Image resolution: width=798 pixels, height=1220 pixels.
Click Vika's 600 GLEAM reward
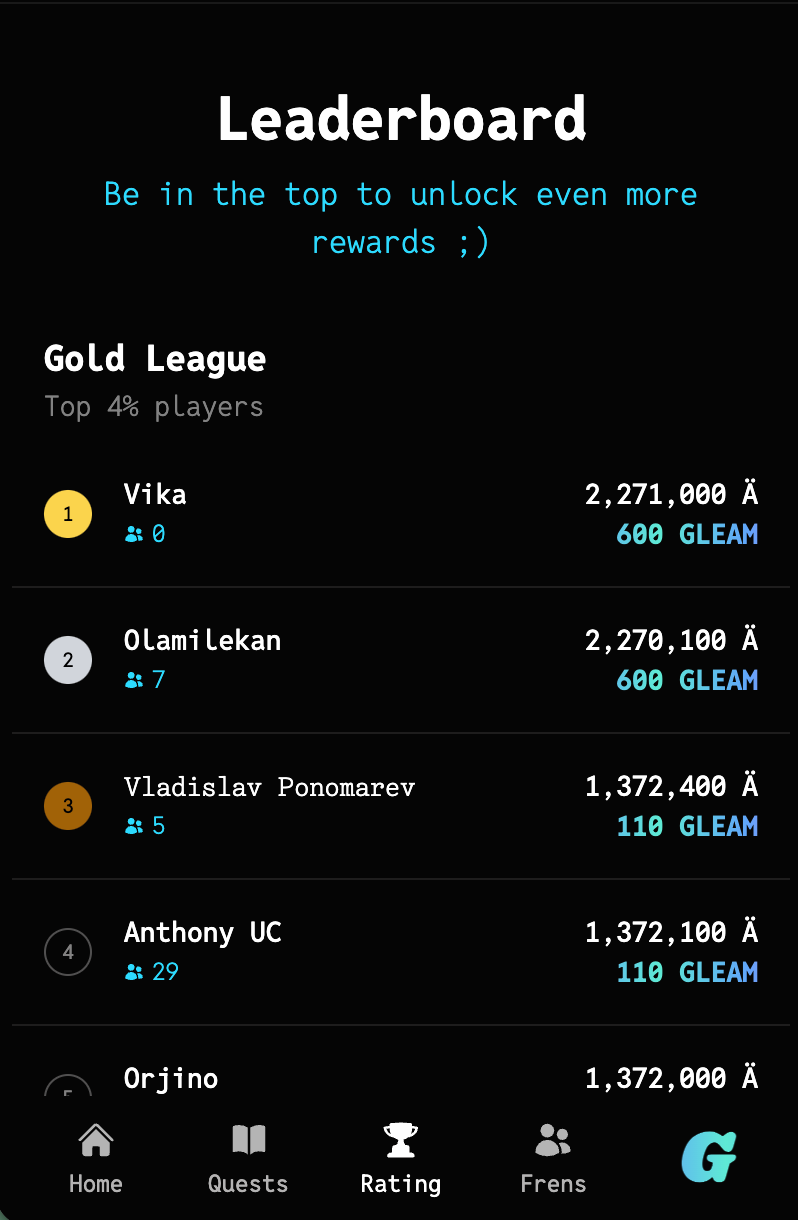(x=687, y=534)
